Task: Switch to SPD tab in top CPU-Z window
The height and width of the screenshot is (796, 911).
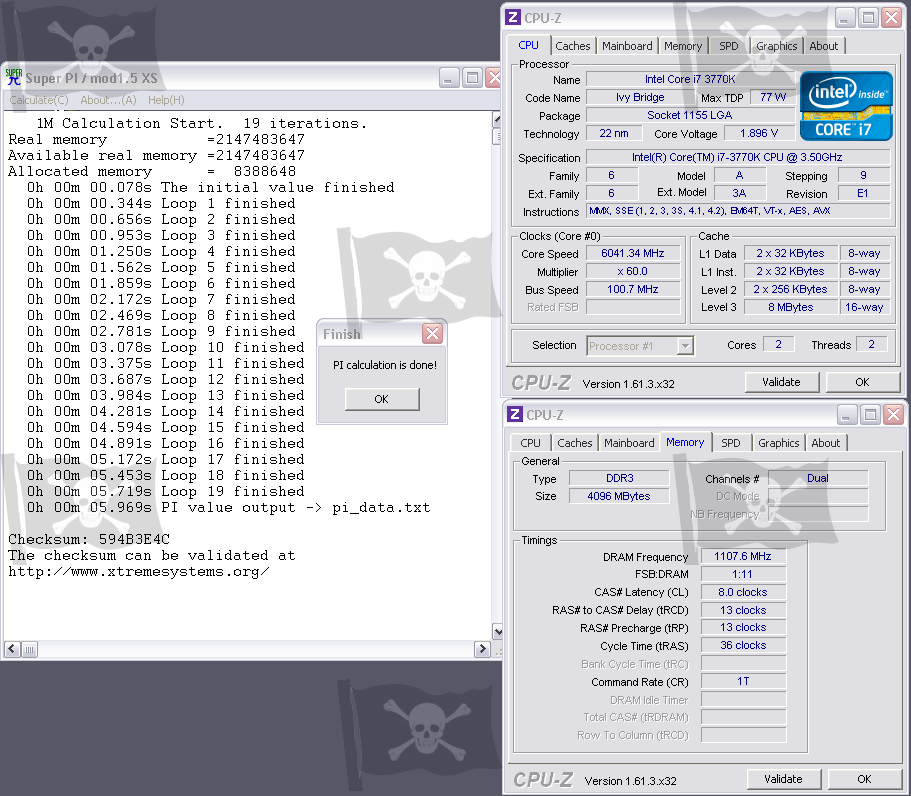Action: pos(729,46)
